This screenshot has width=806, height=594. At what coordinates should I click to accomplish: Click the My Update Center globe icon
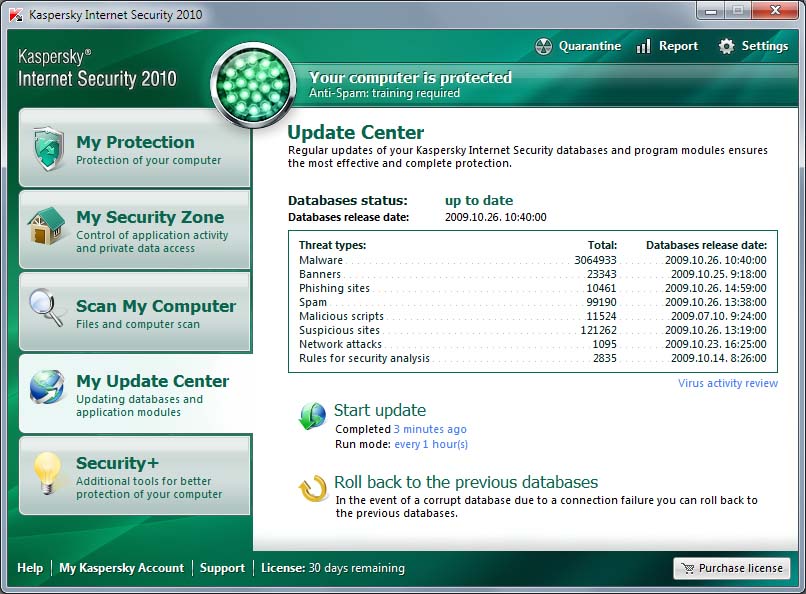tap(47, 387)
